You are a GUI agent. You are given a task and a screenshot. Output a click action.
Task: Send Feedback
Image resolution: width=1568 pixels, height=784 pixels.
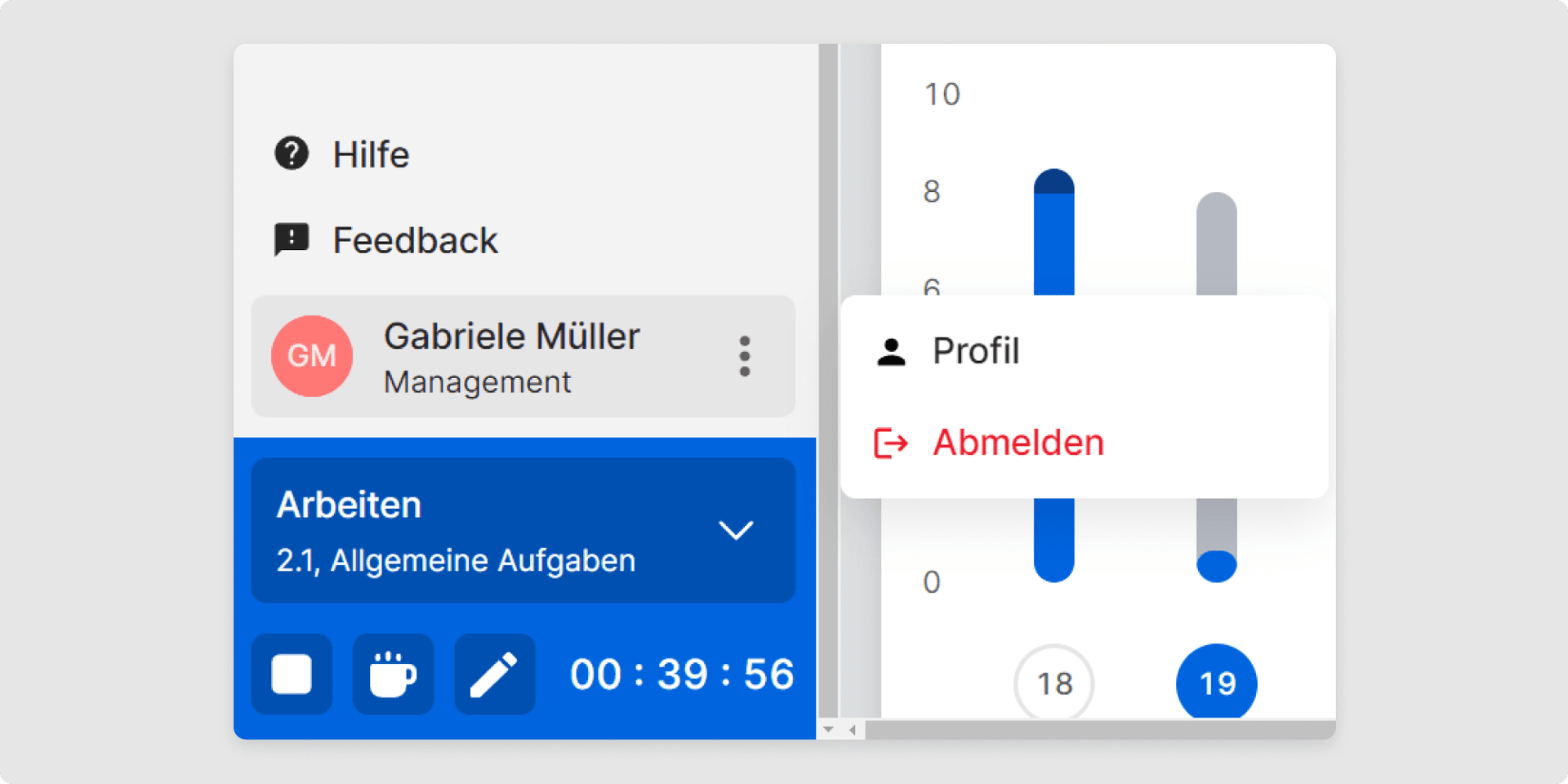click(415, 239)
